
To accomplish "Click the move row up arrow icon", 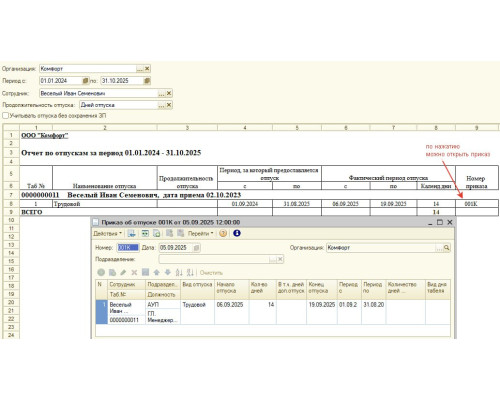I will point(156,272).
